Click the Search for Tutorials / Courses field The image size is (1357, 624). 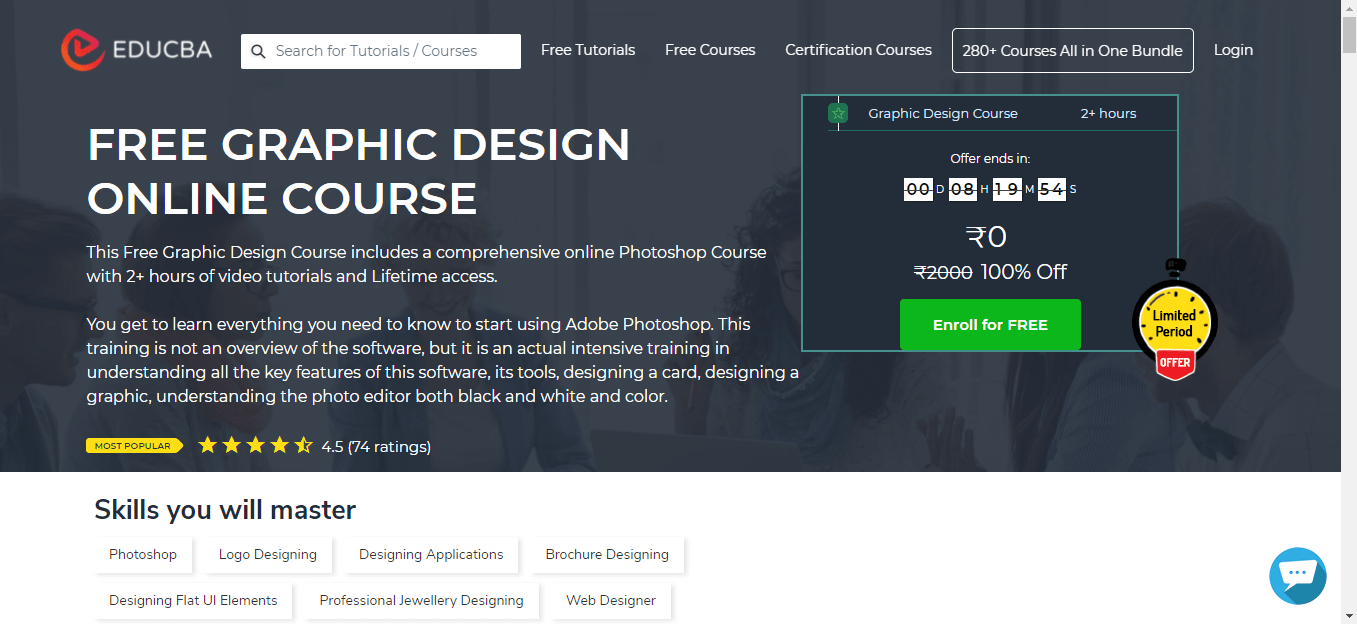pyautogui.click(x=381, y=51)
